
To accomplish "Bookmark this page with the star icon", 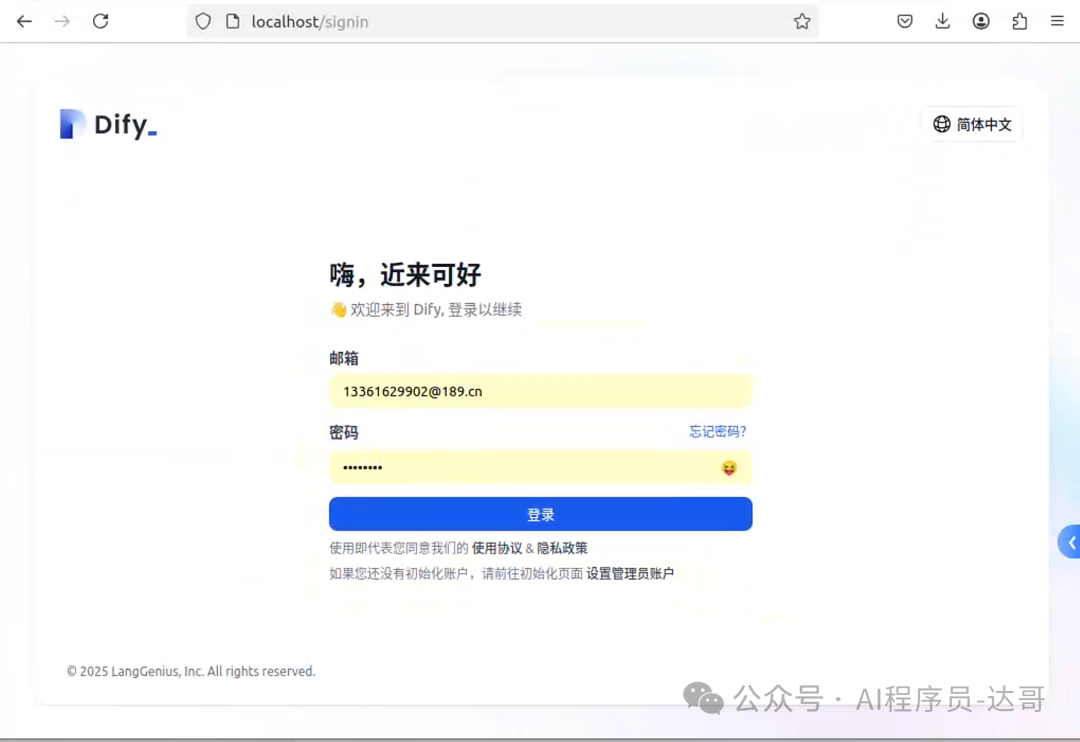I will point(802,21).
